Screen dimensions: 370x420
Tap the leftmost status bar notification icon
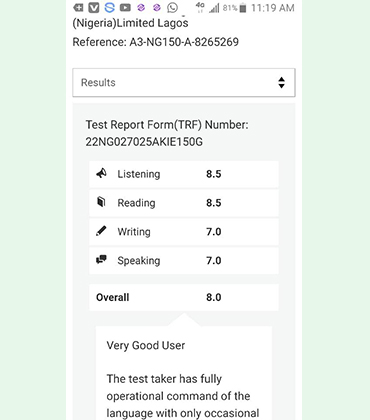pyautogui.click(x=78, y=7)
